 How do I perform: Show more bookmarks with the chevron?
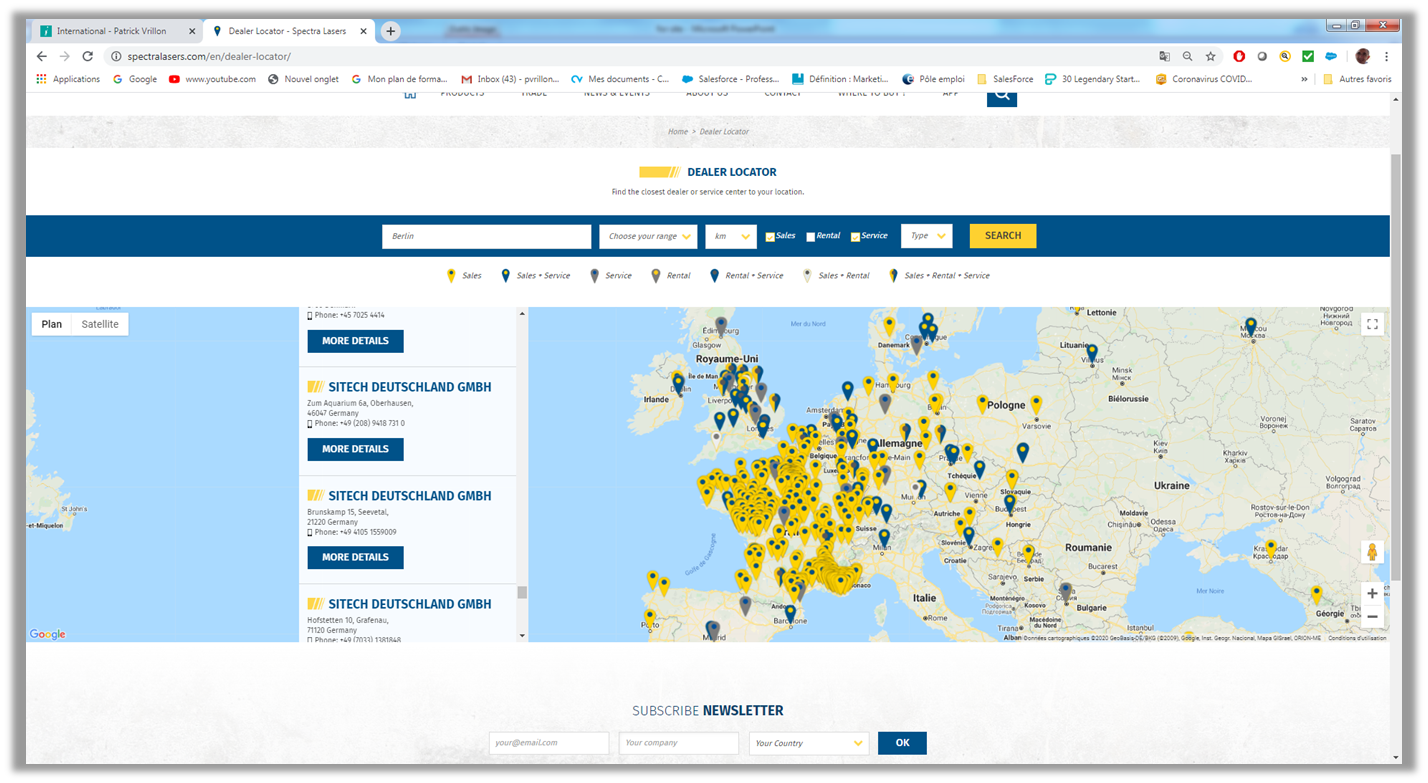[1304, 79]
